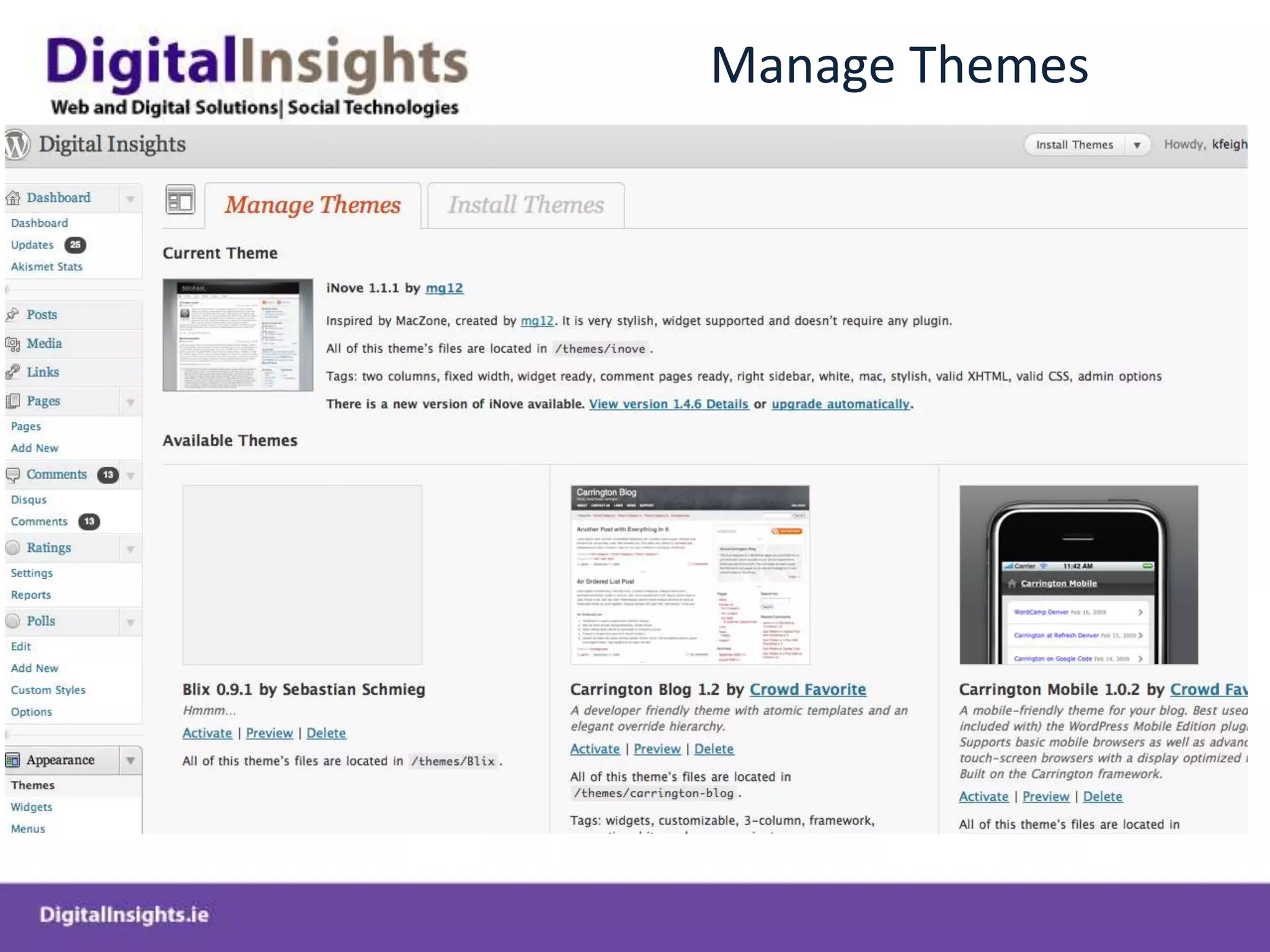
Task: Collapse the Appearance menu arrow
Action: (130, 760)
